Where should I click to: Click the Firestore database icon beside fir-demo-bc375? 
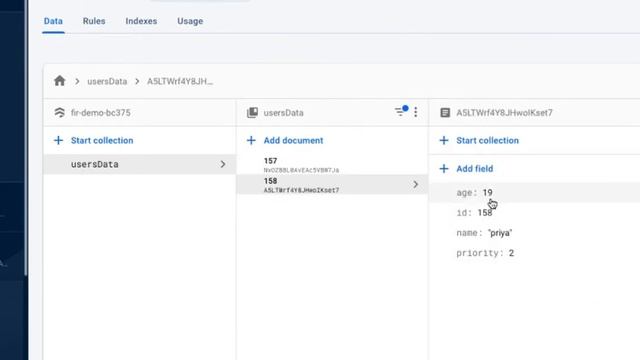[x=60, y=113]
